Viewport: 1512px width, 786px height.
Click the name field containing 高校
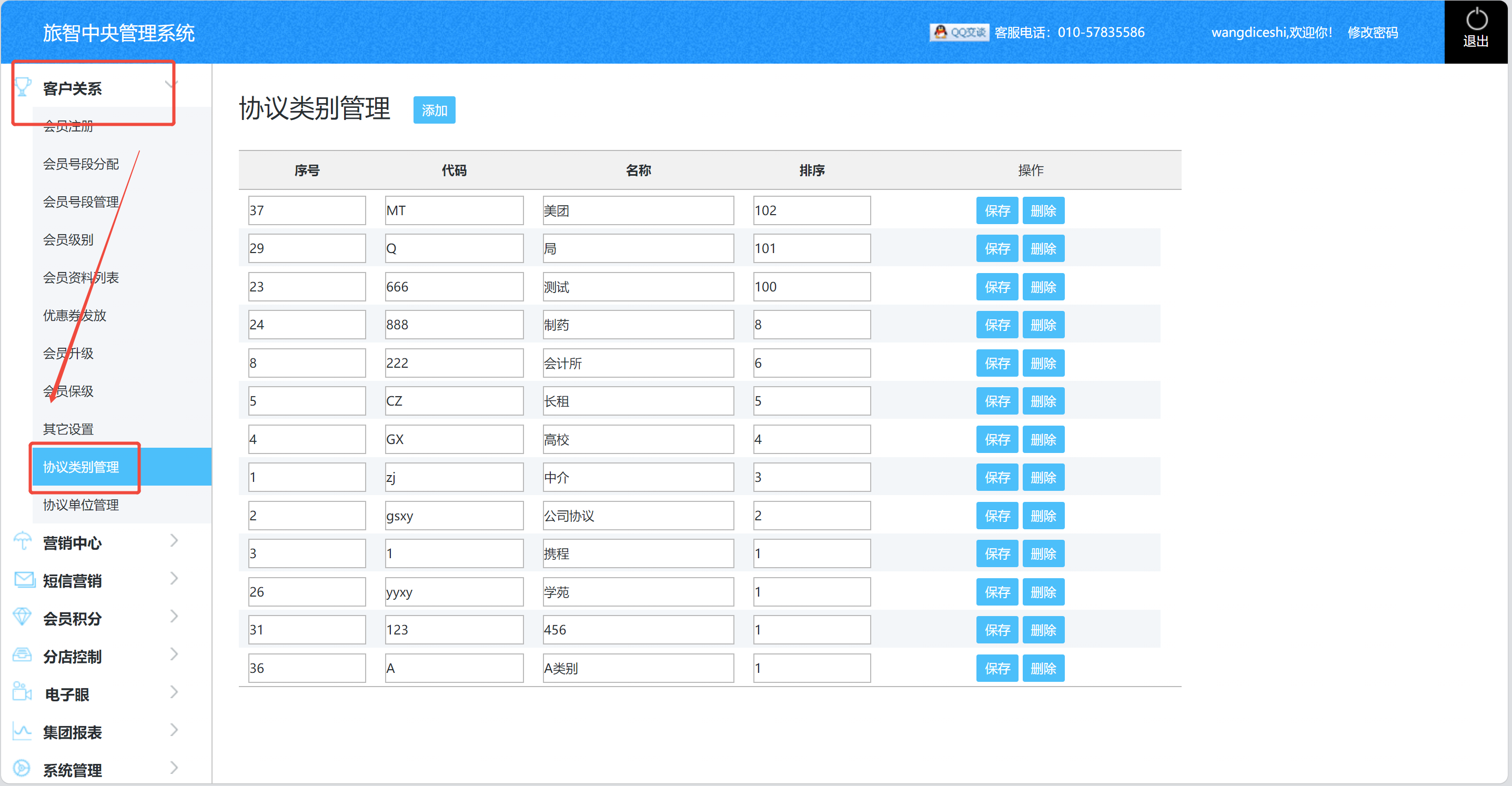(638, 440)
